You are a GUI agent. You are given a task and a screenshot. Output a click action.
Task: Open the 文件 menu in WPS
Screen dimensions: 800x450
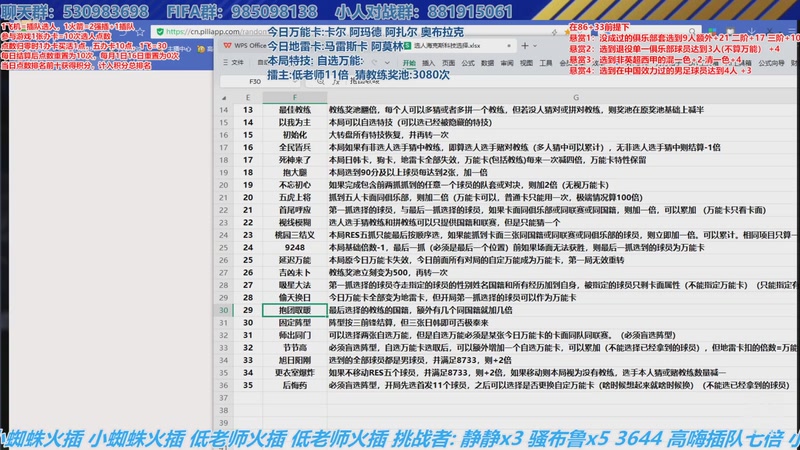click(234, 62)
